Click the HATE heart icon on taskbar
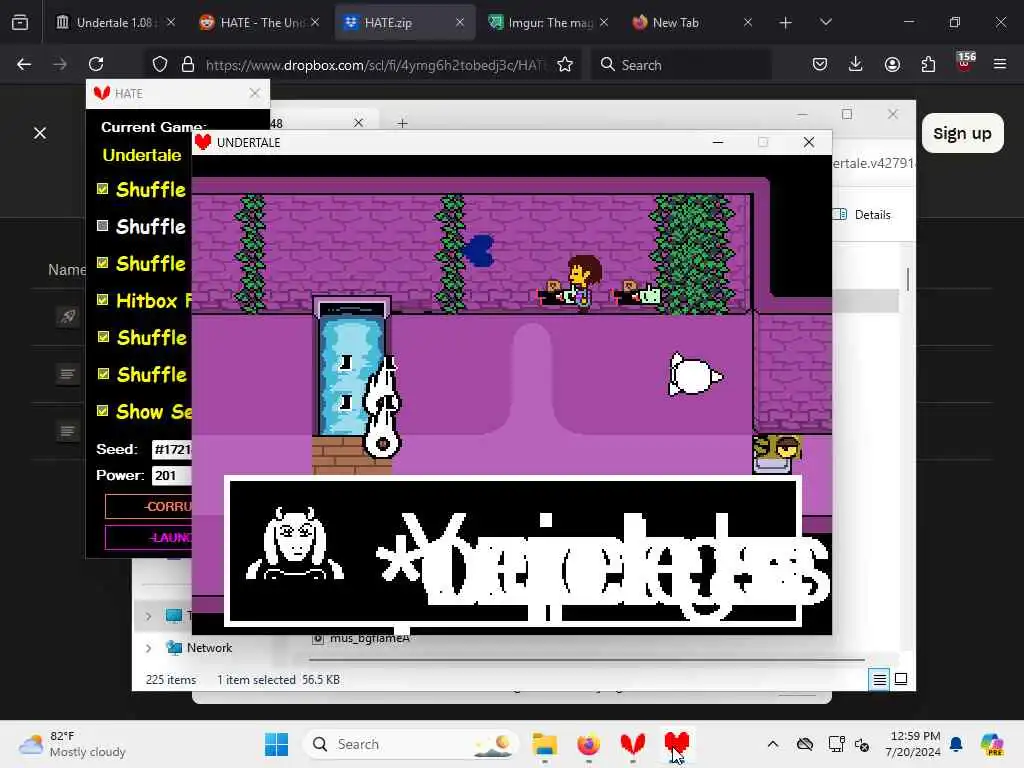The width and height of the screenshot is (1024, 768). (632, 744)
